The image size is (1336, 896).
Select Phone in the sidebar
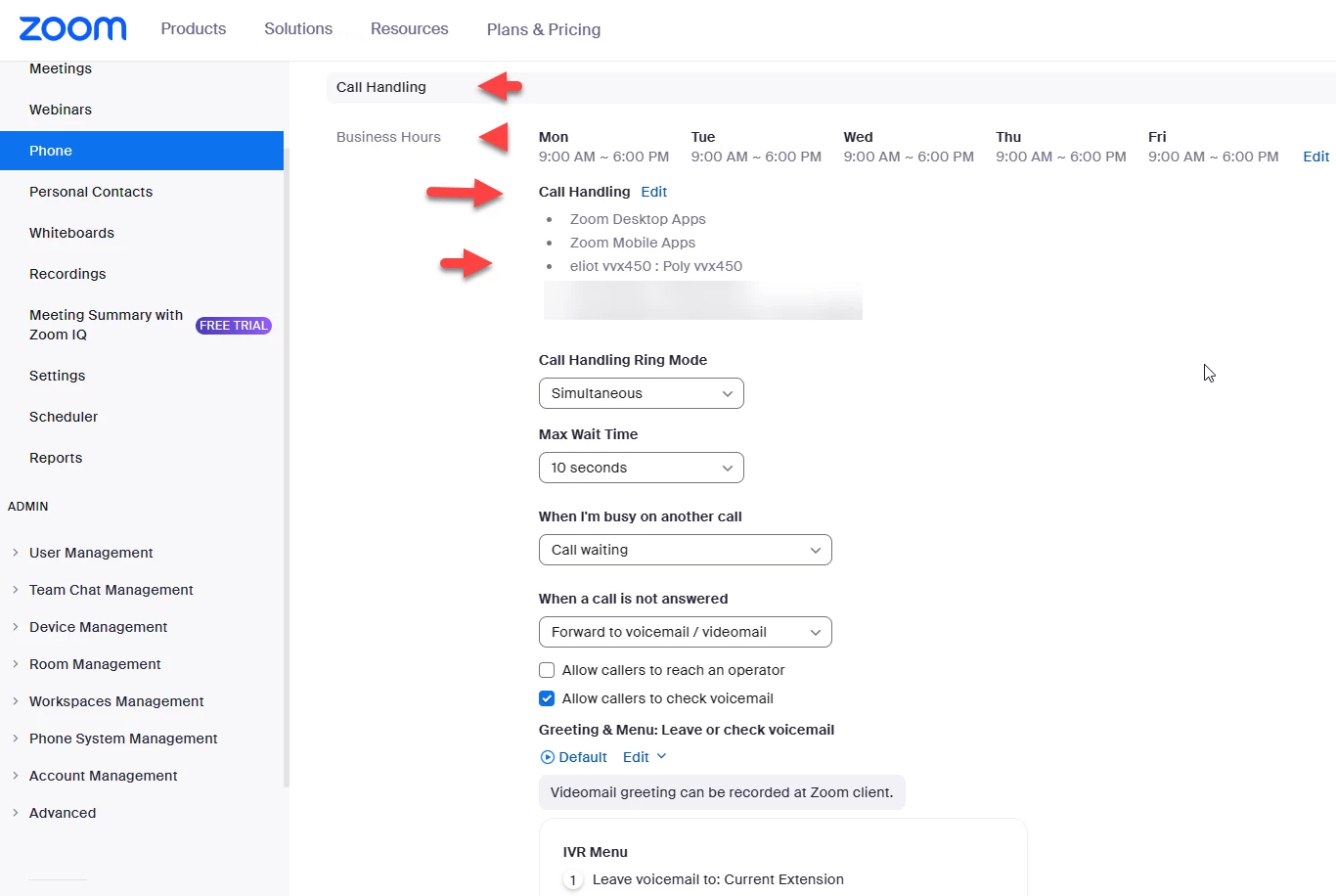point(142,151)
